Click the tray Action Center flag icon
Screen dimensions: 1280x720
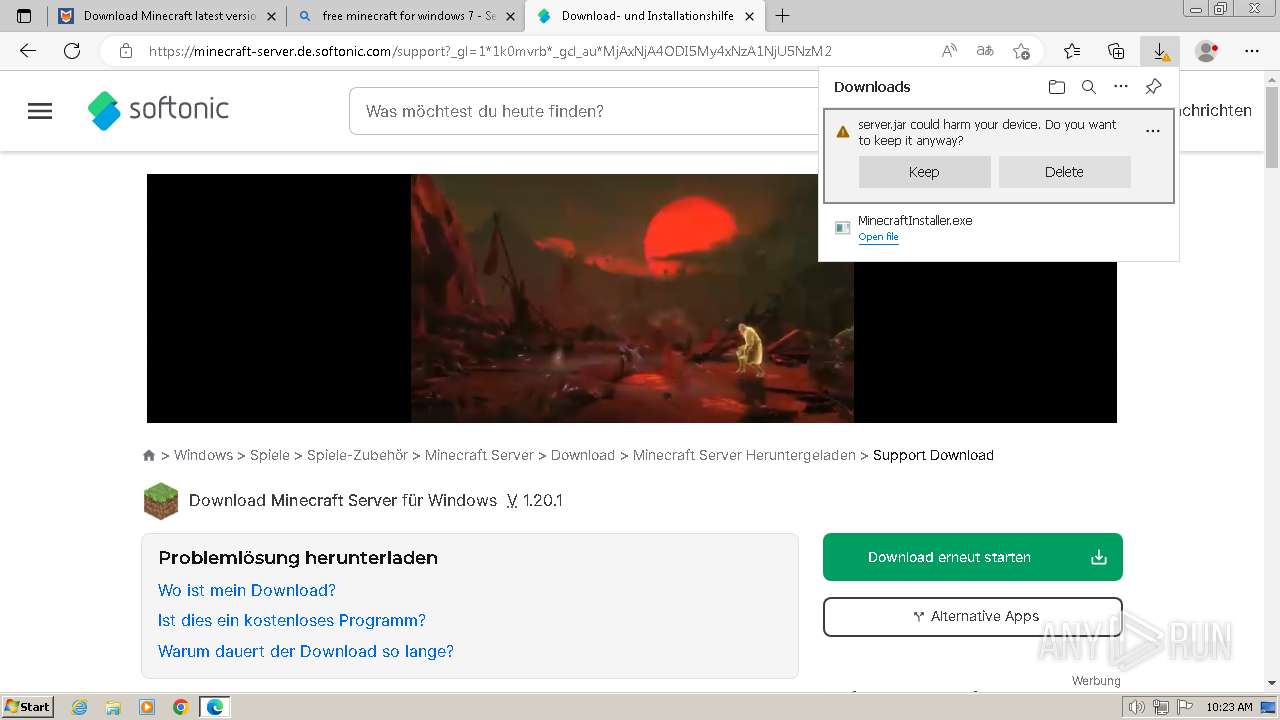click(x=1184, y=707)
